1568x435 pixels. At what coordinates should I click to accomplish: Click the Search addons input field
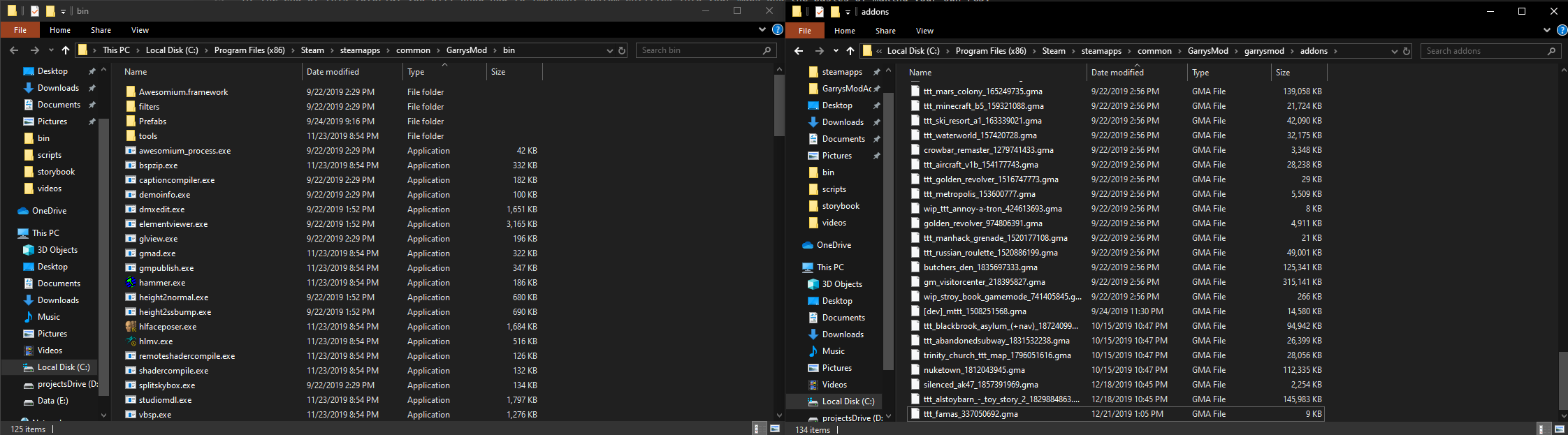1483,51
